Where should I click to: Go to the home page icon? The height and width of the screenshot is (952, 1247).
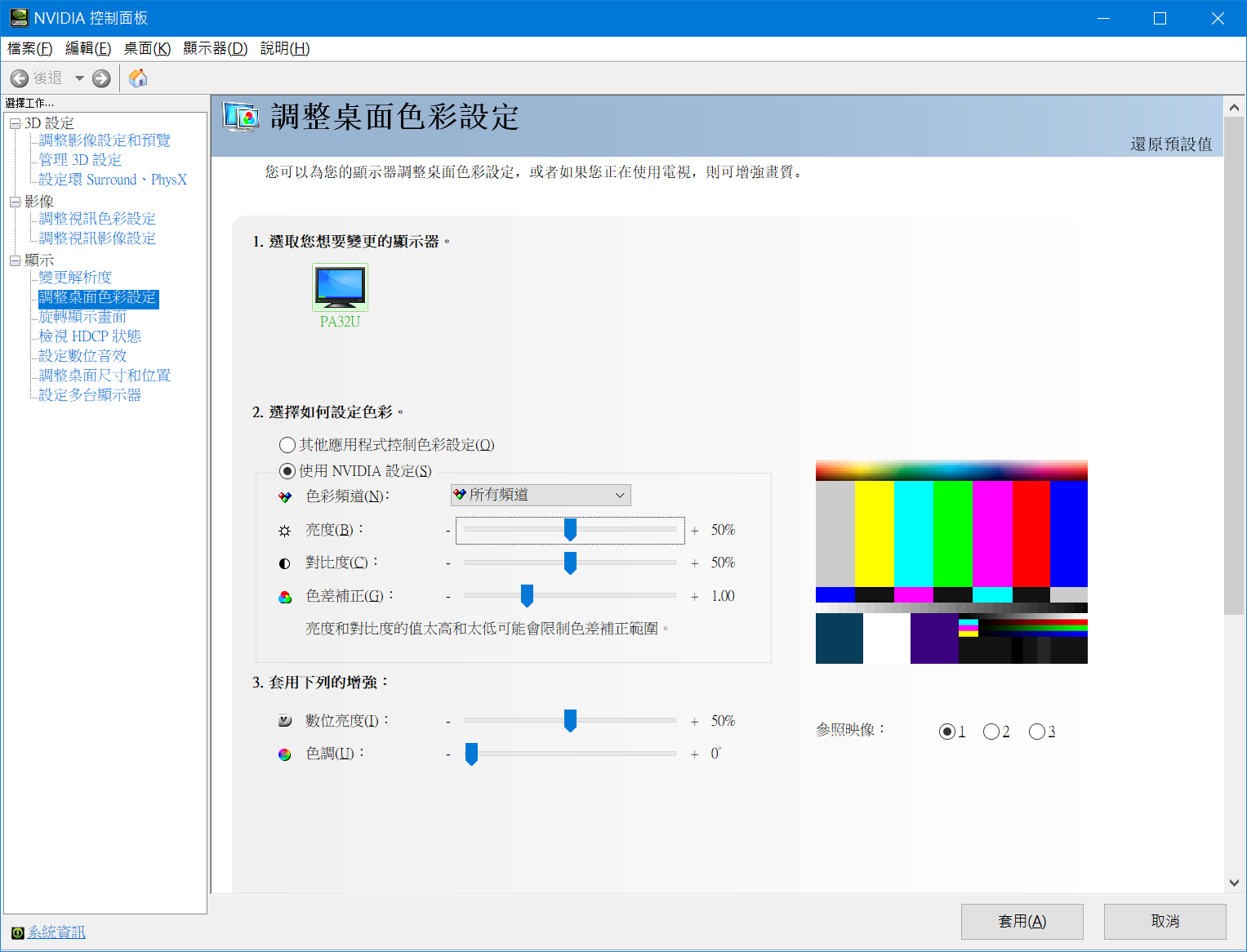[x=138, y=78]
